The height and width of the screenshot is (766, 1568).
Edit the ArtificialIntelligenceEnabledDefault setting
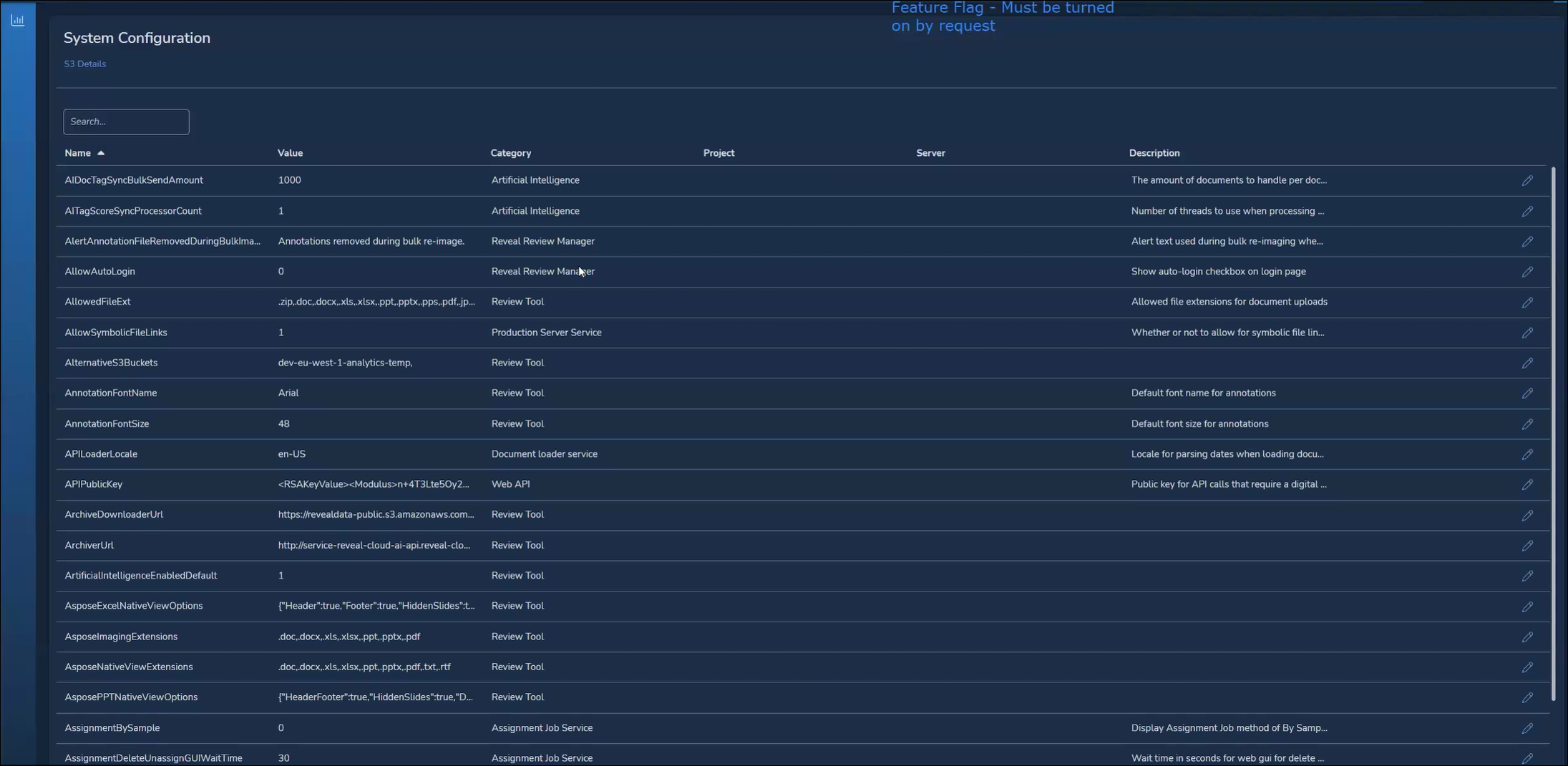coord(1527,576)
